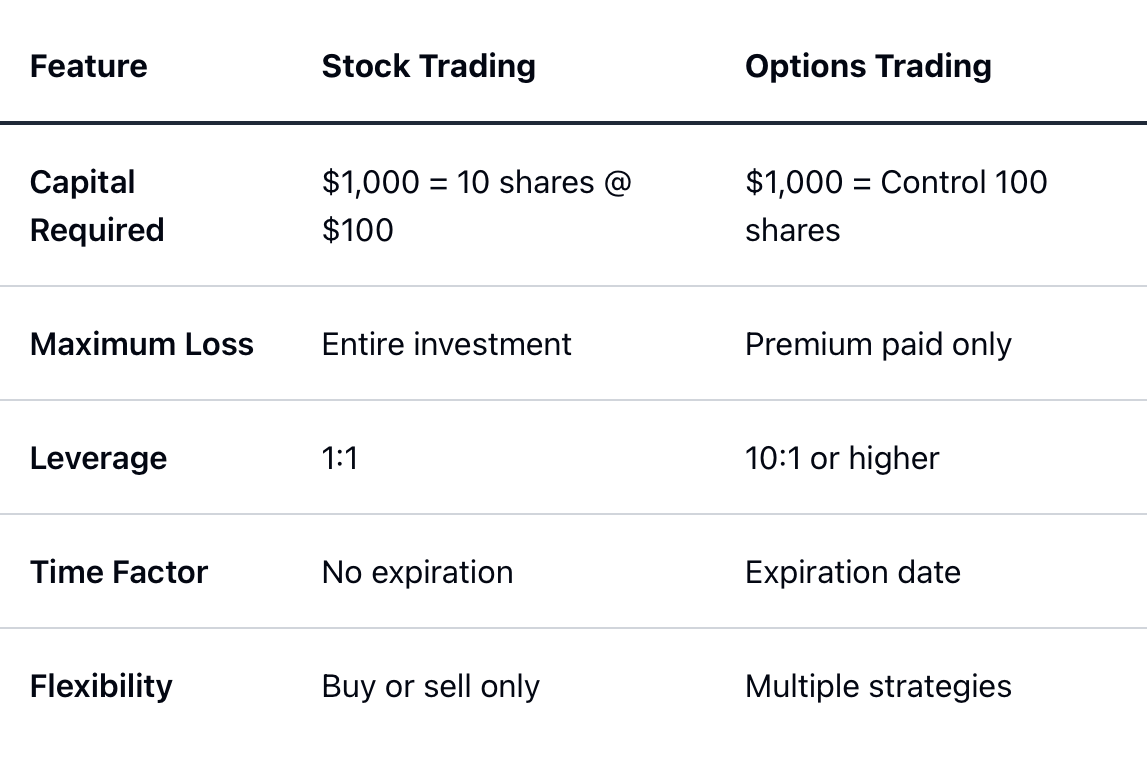1147x779 pixels.
Task: Click the Premium paid only cell
Action: click(x=878, y=344)
